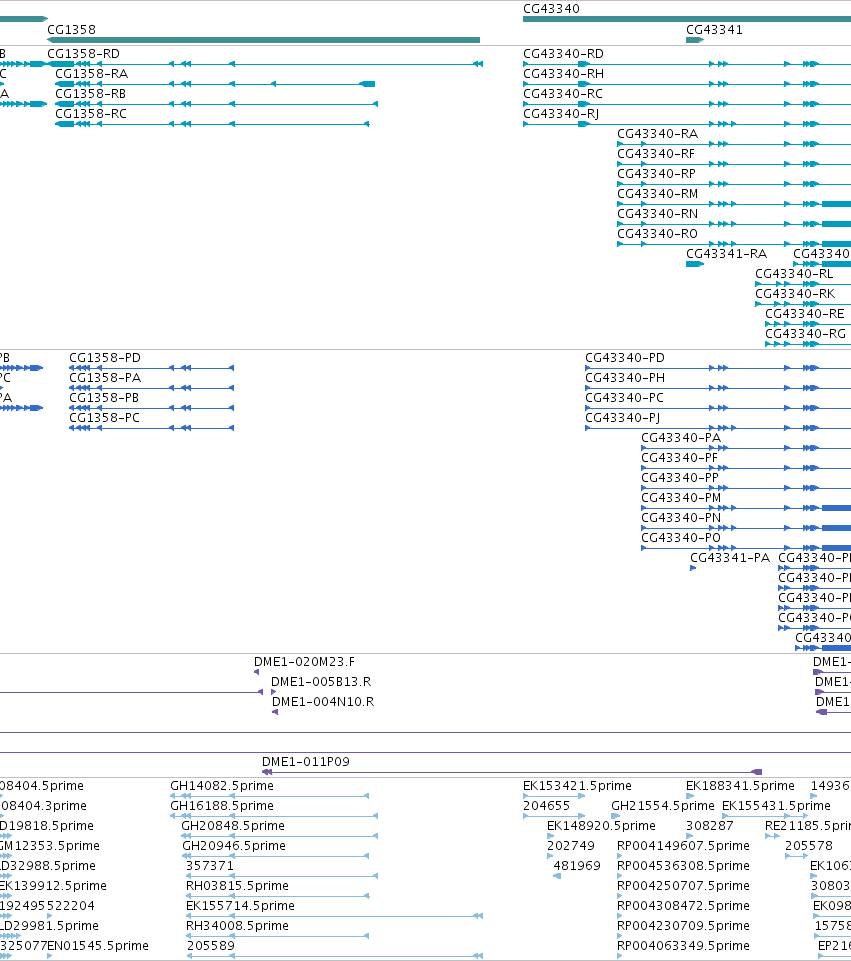Pick the CG43340-RA transcript
The height and width of the screenshot is (961, 851).
click(x=657, y=133)
